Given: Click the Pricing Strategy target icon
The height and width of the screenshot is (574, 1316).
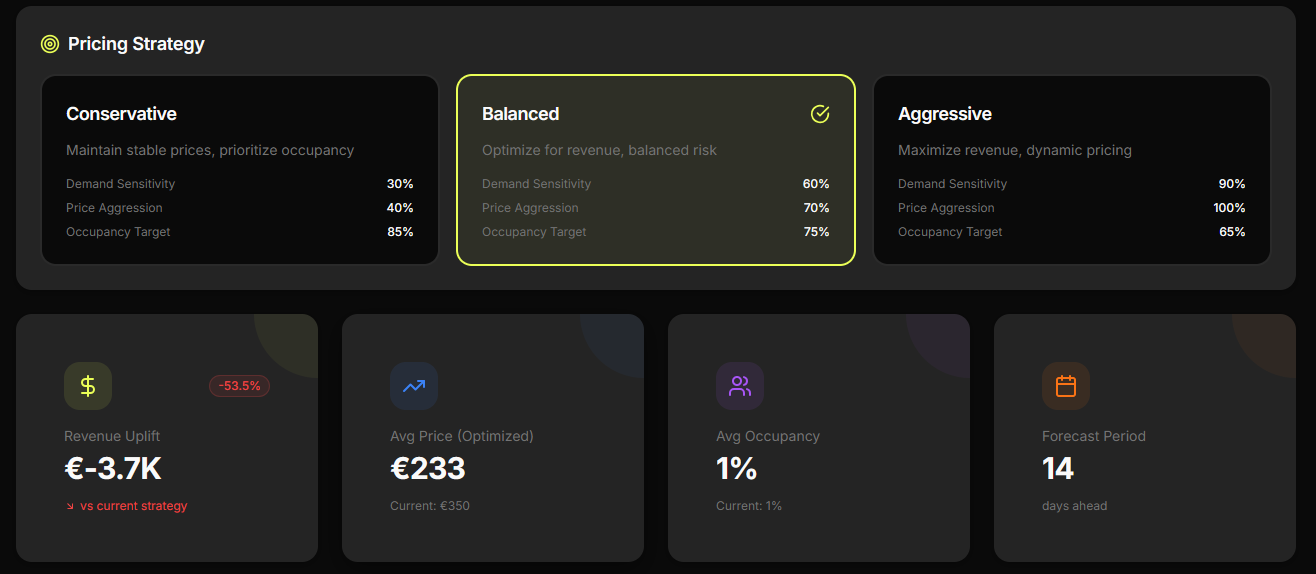Looking at the screenshot, I should [x=50, y=44].
